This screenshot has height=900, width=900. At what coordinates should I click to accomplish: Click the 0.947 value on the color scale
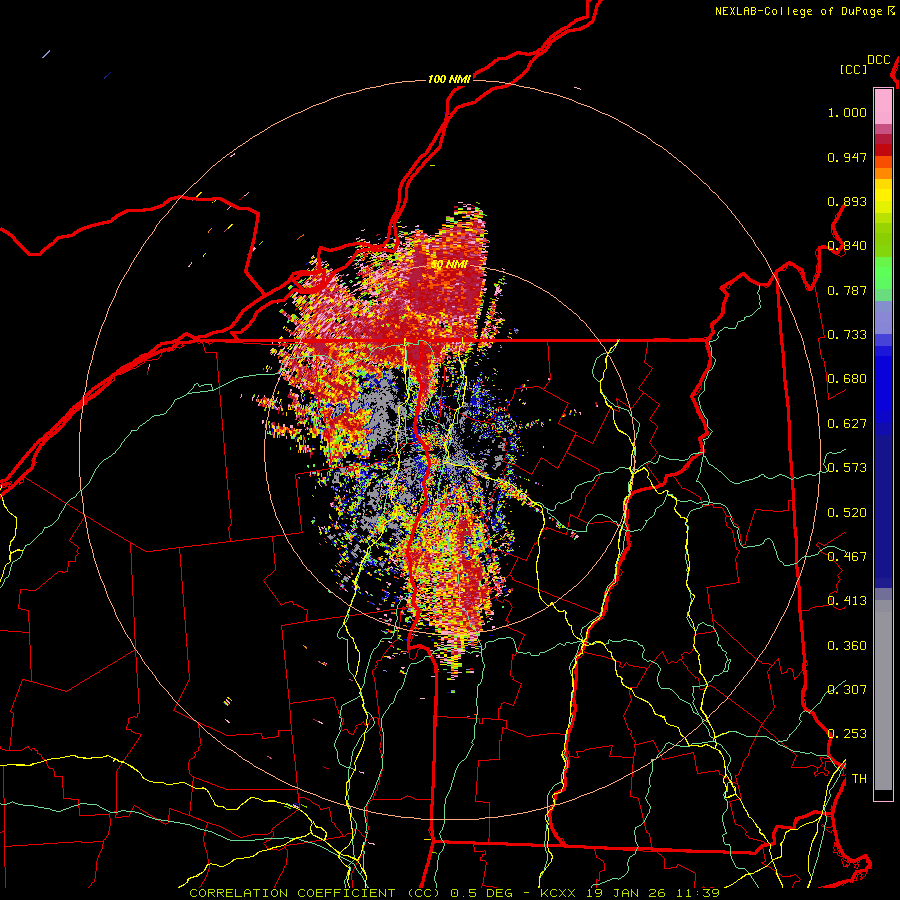[x=847, y=157]
